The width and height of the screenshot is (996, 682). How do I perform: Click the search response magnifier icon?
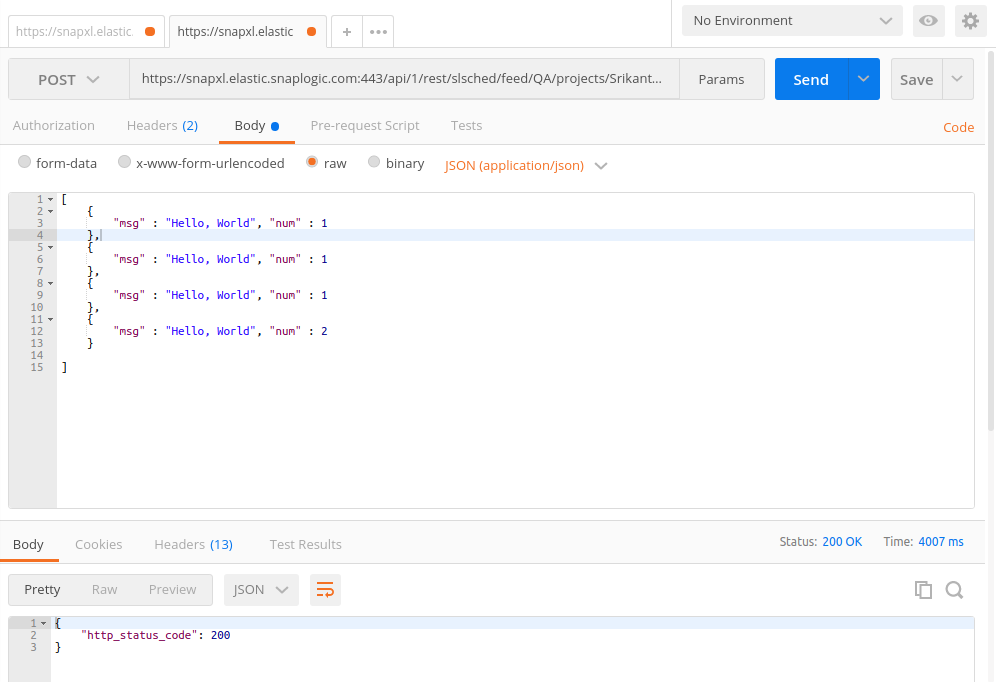(x=954, y=590)
